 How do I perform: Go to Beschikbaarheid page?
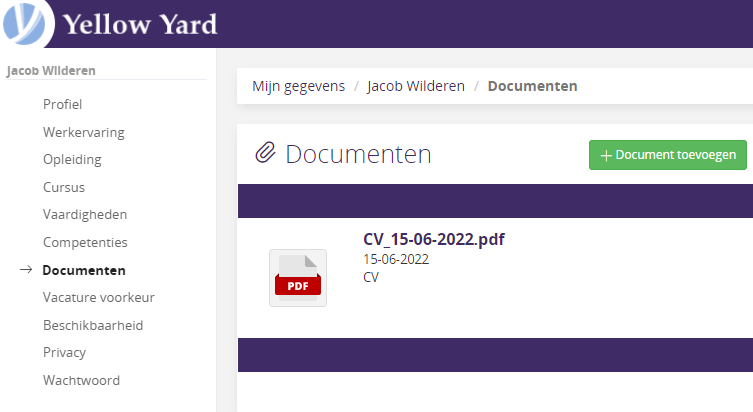pyautogui.click(x=93, y=326)
